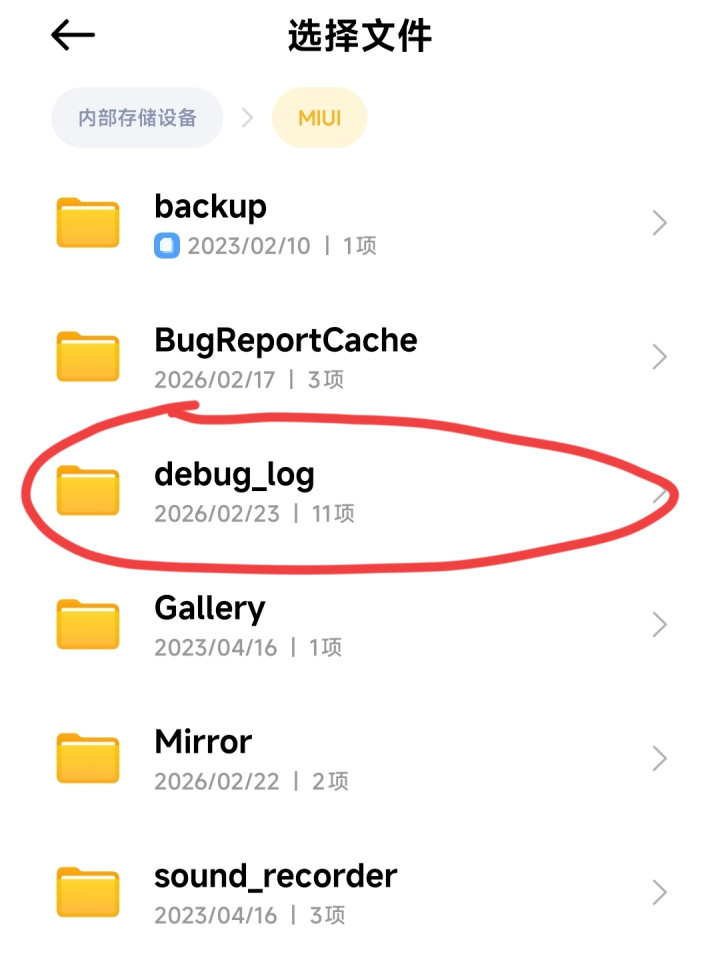Select the MIUI breadcrumb chip

pos(319,118)
